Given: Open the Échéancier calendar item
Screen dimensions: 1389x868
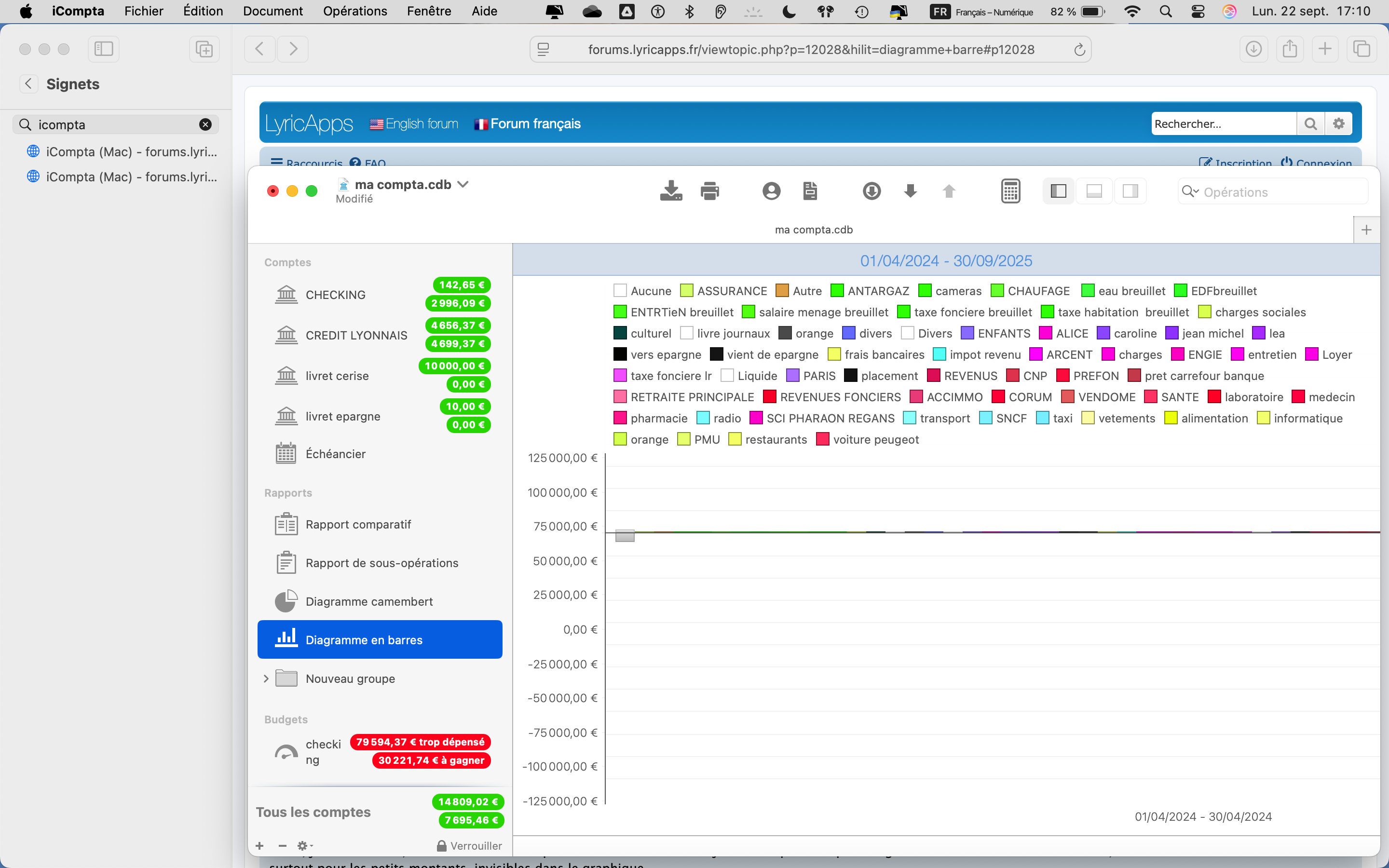Looking at the screenshot, I should (335, 454).
